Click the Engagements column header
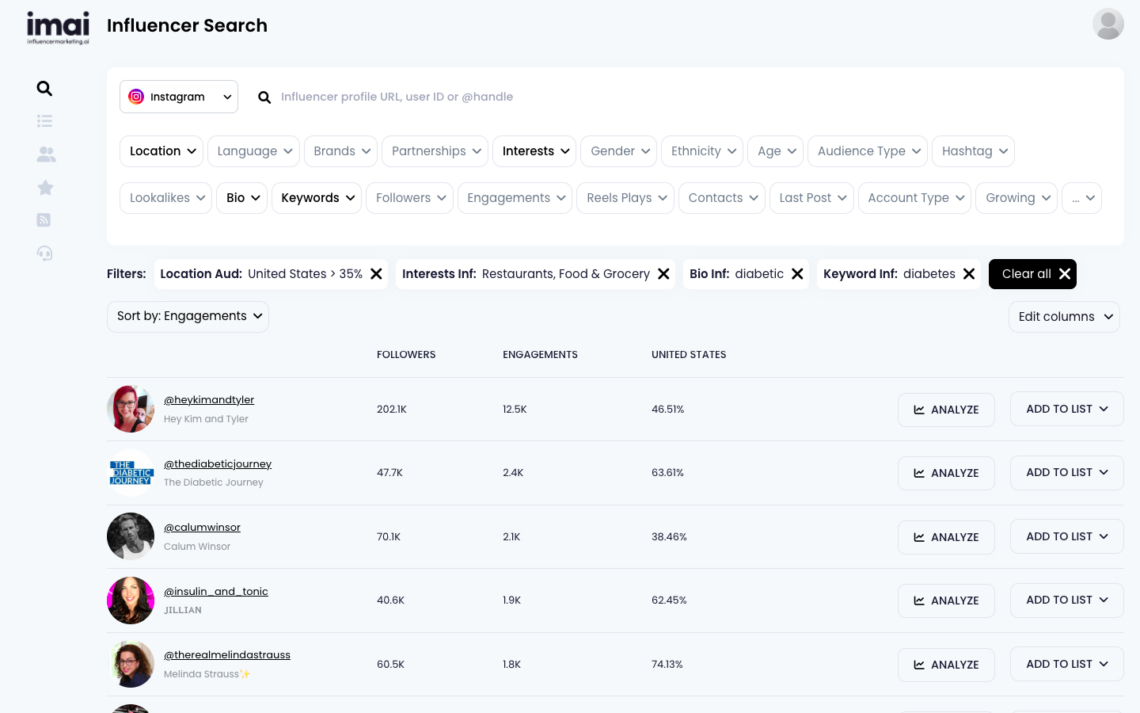1140x713 pixels. click(x=539, y=354)
